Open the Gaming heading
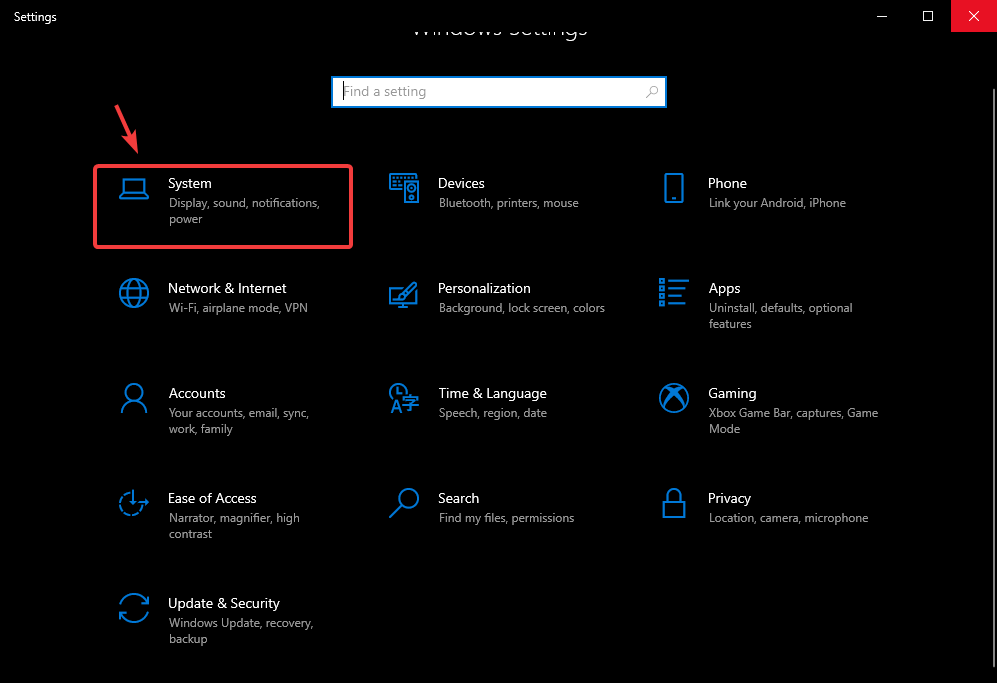Screen dimensions: 997x683 tap(732, 394)
